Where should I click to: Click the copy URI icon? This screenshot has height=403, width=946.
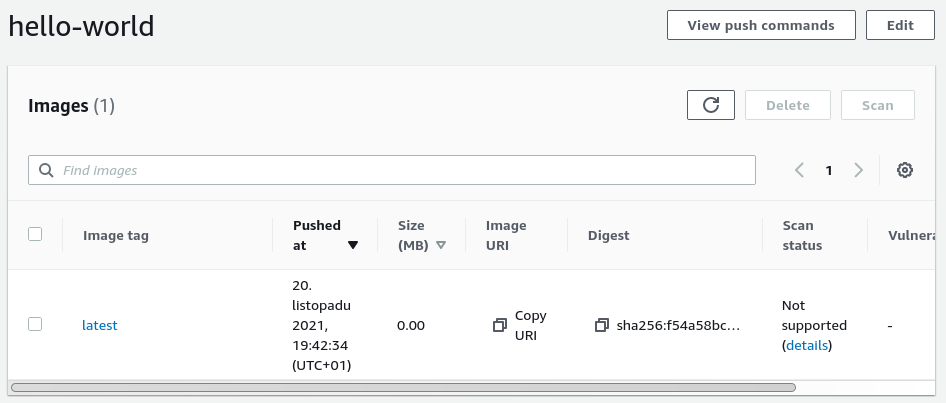tap(500, 325)
